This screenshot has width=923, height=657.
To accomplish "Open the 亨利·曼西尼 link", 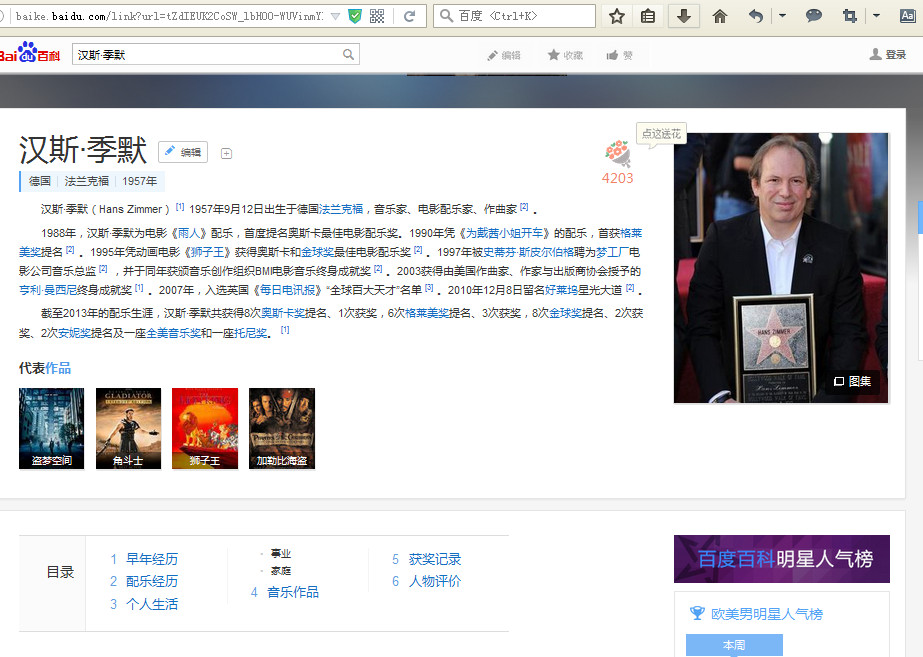I will [x=47, y=290].
